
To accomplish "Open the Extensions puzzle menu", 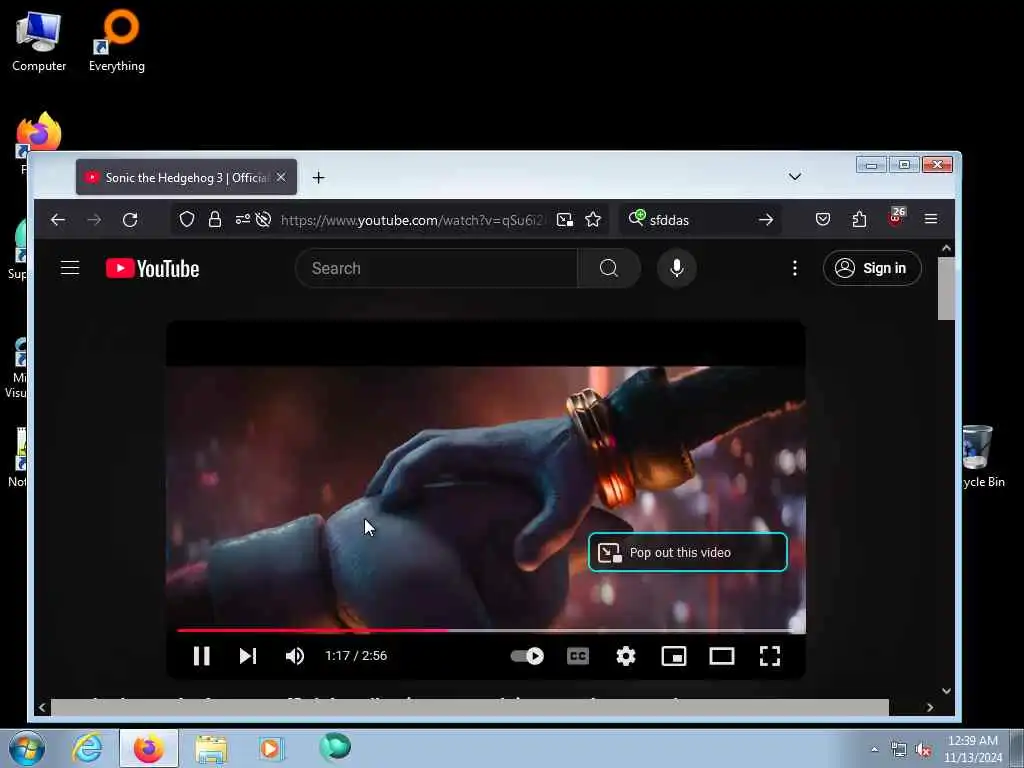I will click(x=859, y=219).
